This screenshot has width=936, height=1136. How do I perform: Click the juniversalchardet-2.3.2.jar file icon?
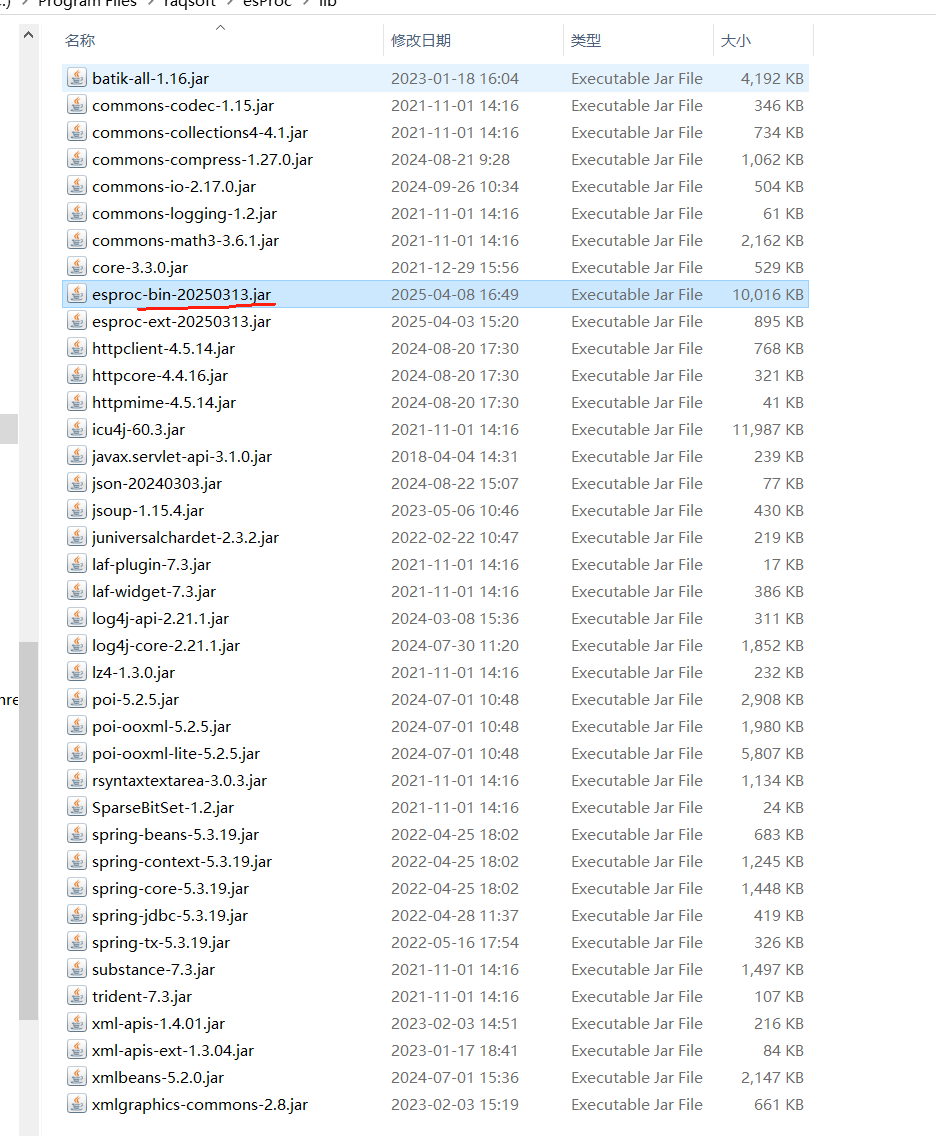click(x=77, y=537)
